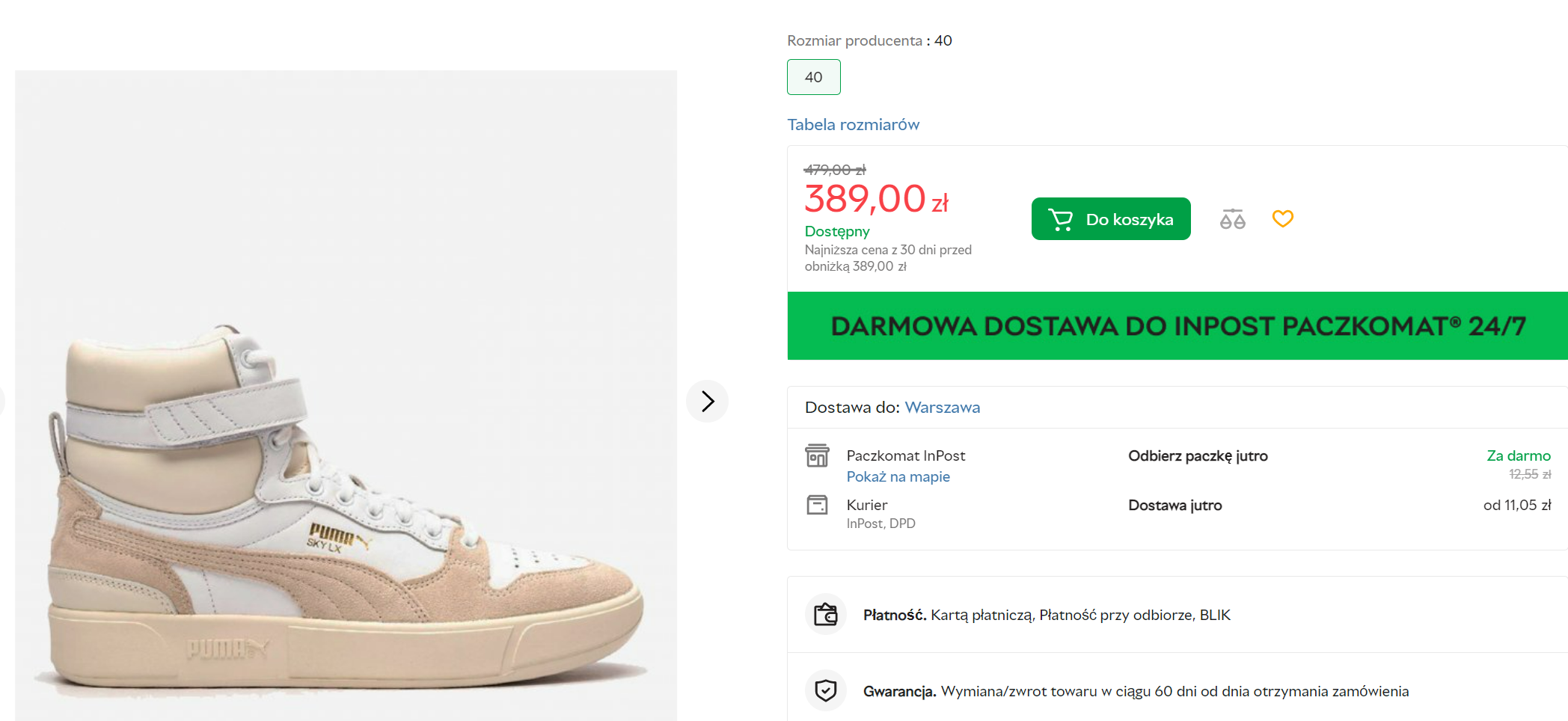Show next product image with arrow
Image resolution: width=1568 pixels, height=721 pixels.
(707, 402)
